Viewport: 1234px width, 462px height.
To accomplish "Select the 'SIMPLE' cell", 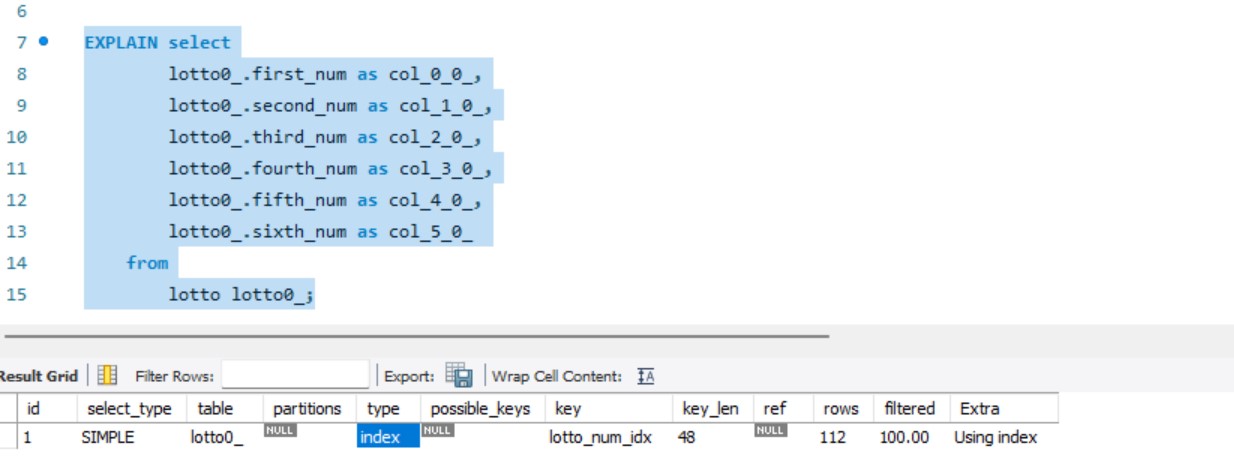I will 131,437.
